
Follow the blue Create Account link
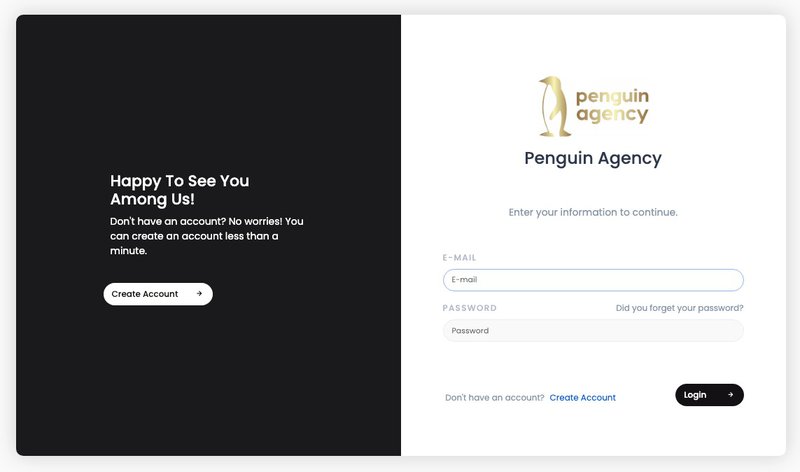coord(582,398)
